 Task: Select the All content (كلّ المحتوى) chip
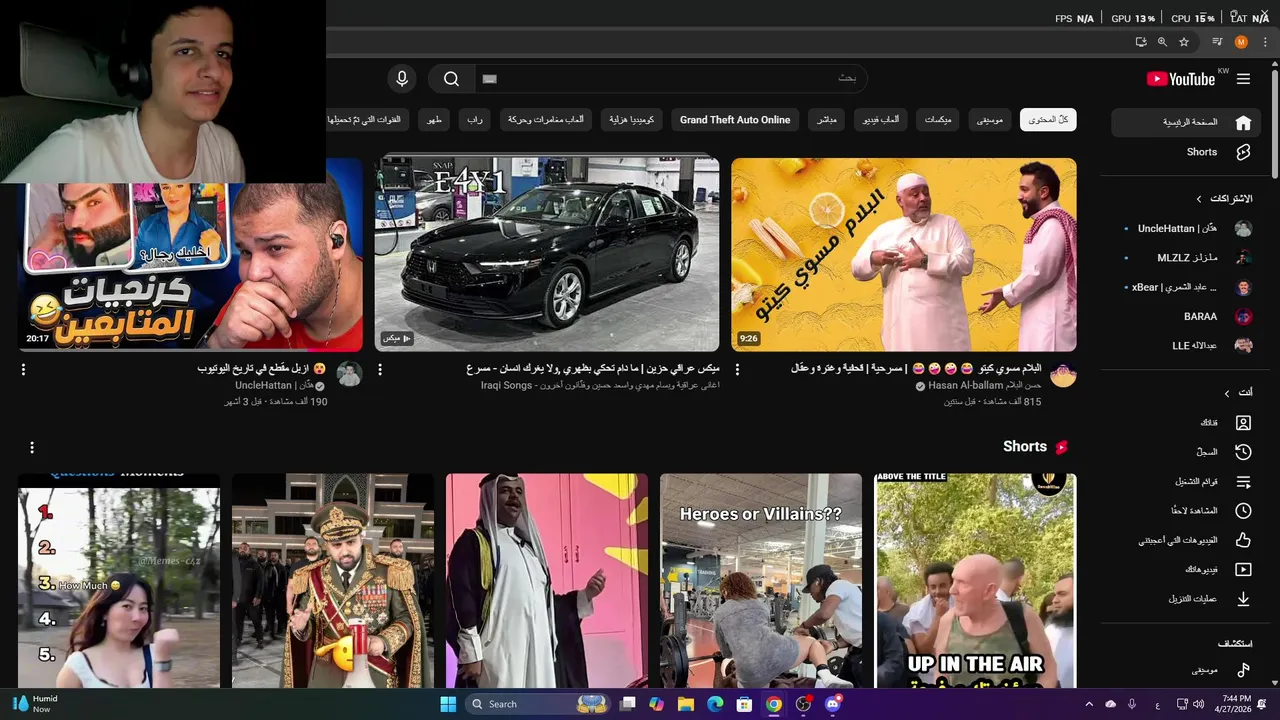coord(1048,120)
